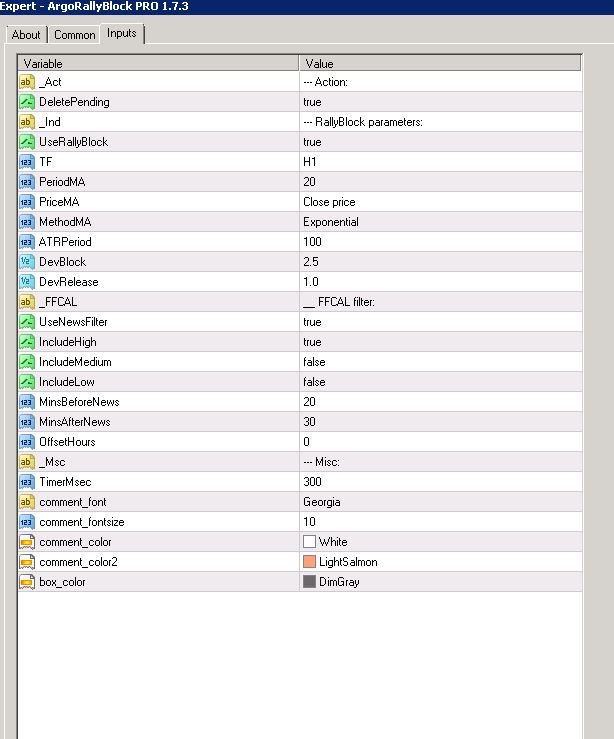This screenshot has height=739, width=614.
Task: Click the integer icon beside MinsAfterNews
Action: point(27,422)
